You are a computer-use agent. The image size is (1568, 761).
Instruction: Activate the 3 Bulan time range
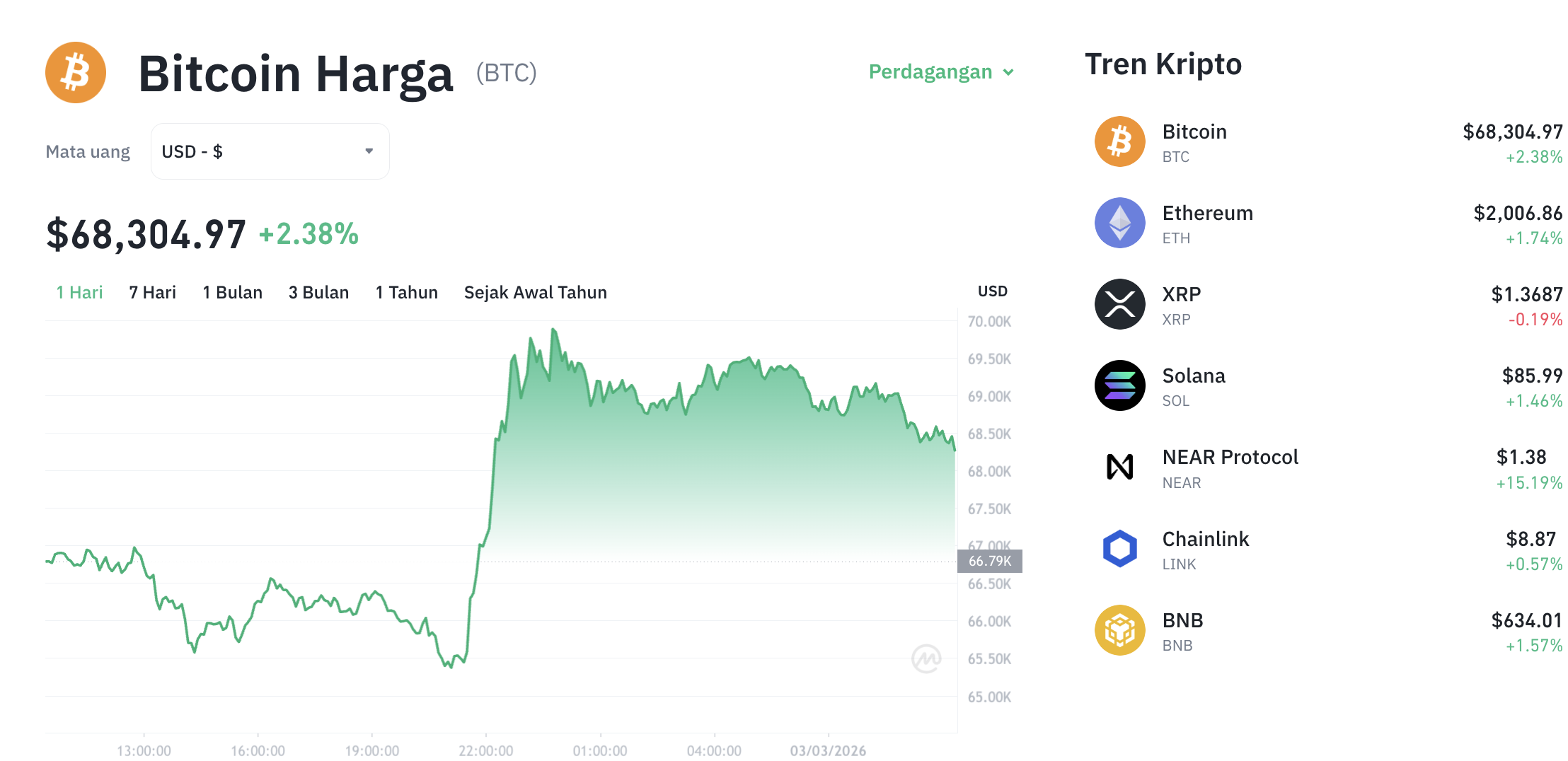(318, 292)
